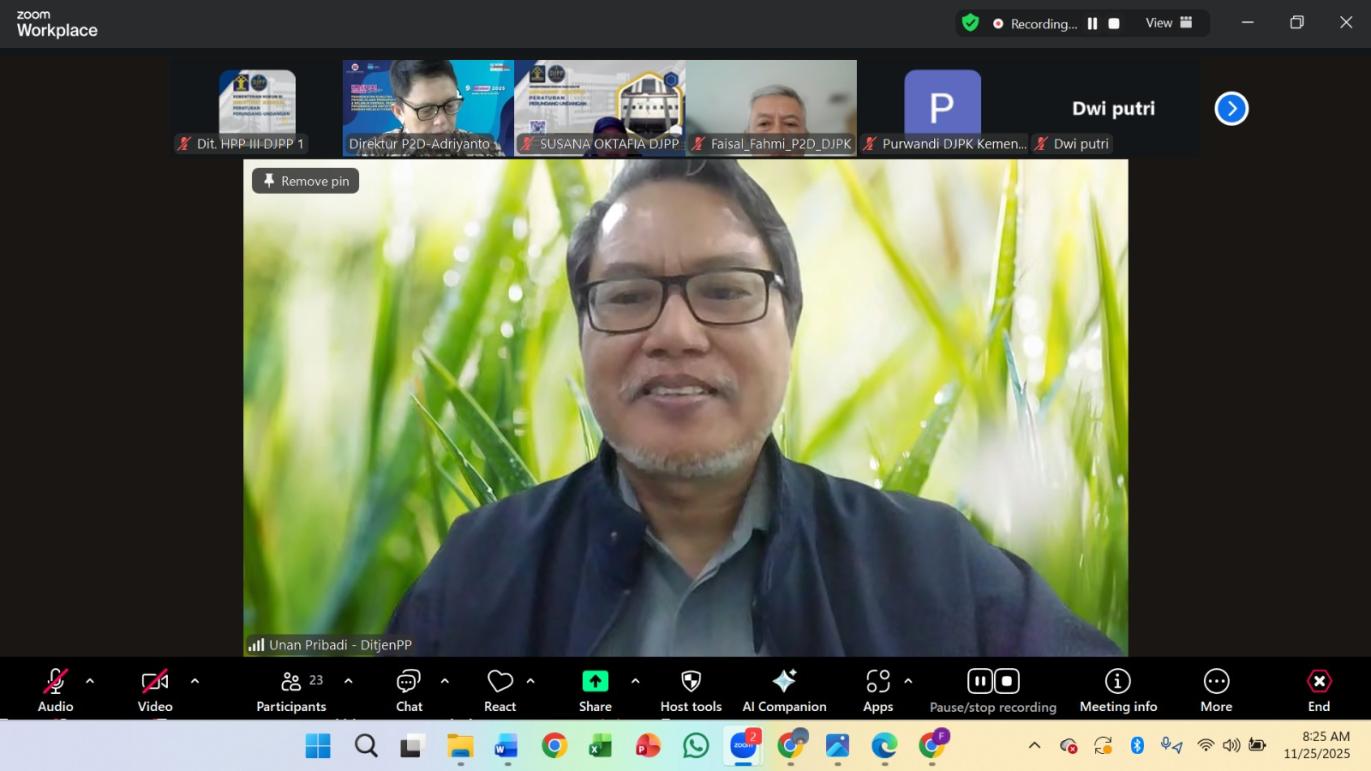Screen dimensions: 1371x771
Task: Click the green Share screen icon
Action: (x=595, y=681)
